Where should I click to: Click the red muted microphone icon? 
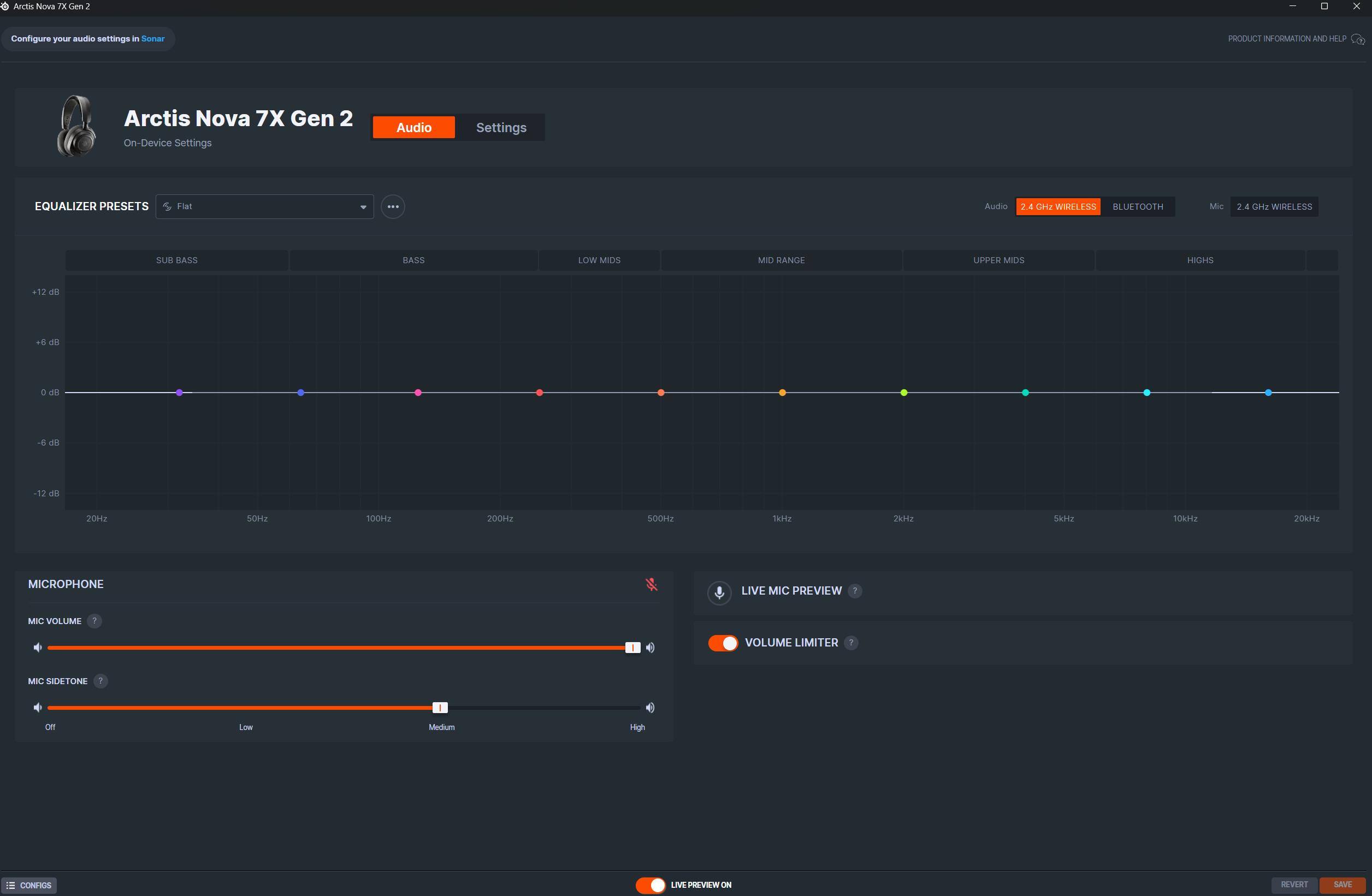point(652,584)
